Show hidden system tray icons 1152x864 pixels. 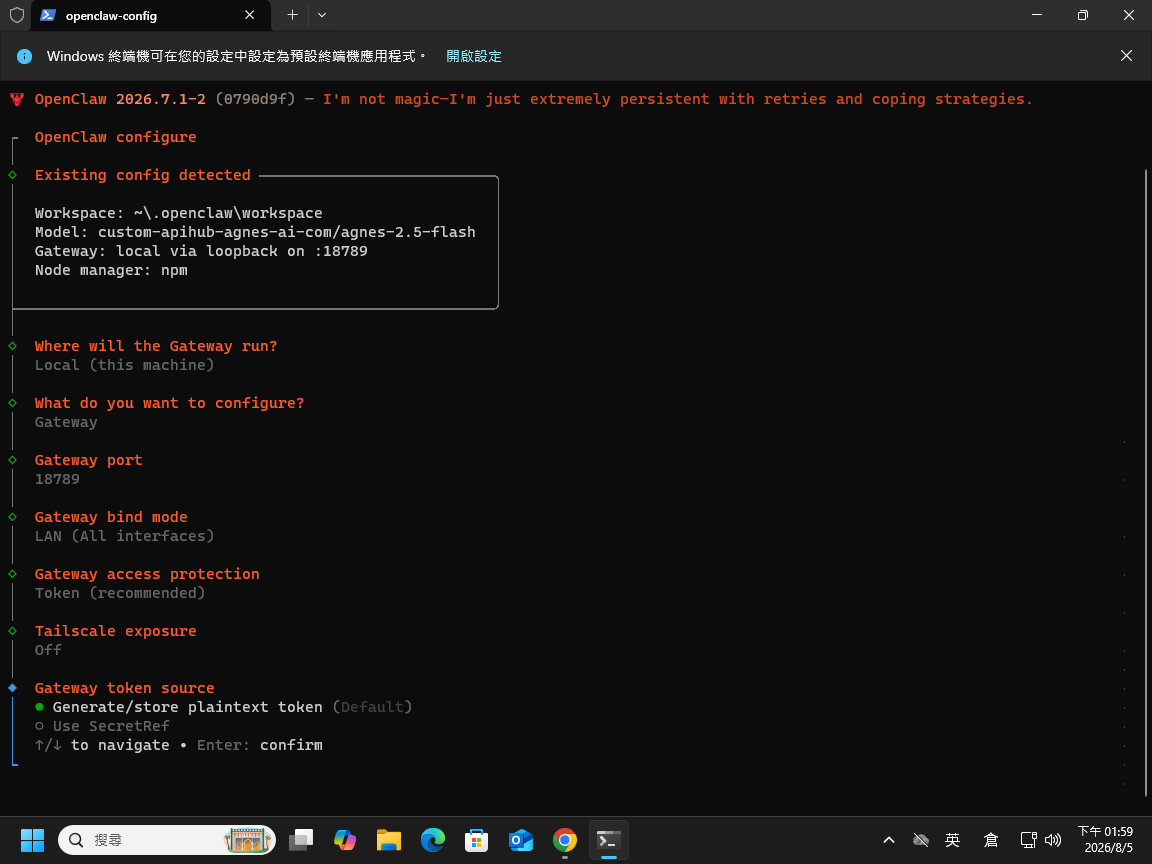[x=888, y=840]
